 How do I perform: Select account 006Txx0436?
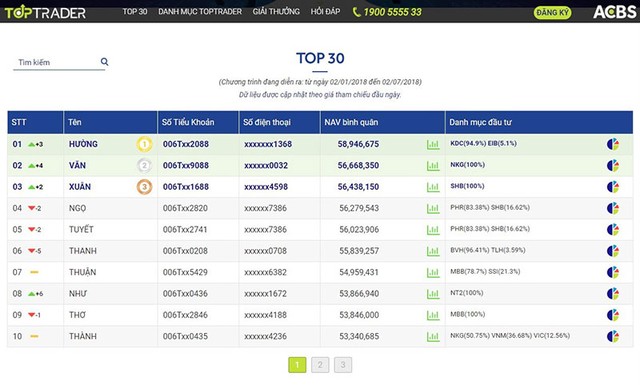point(185,294)
